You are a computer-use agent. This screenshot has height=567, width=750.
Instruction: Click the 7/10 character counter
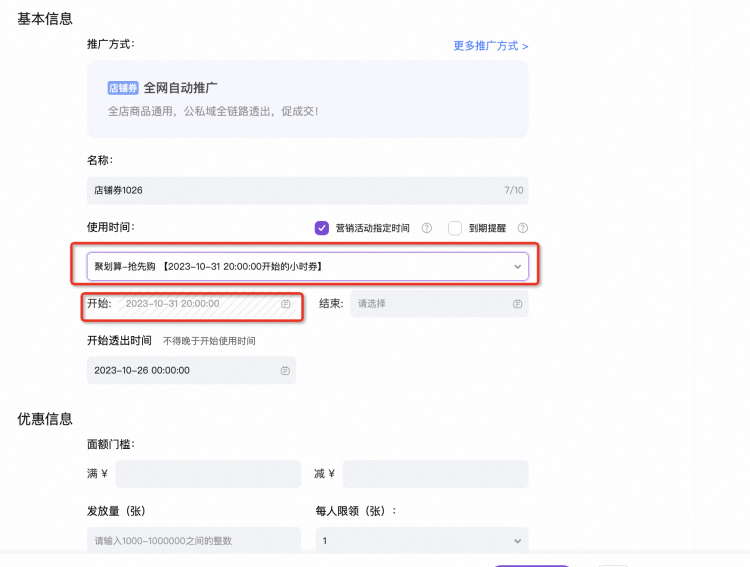(x=514, y=190)
